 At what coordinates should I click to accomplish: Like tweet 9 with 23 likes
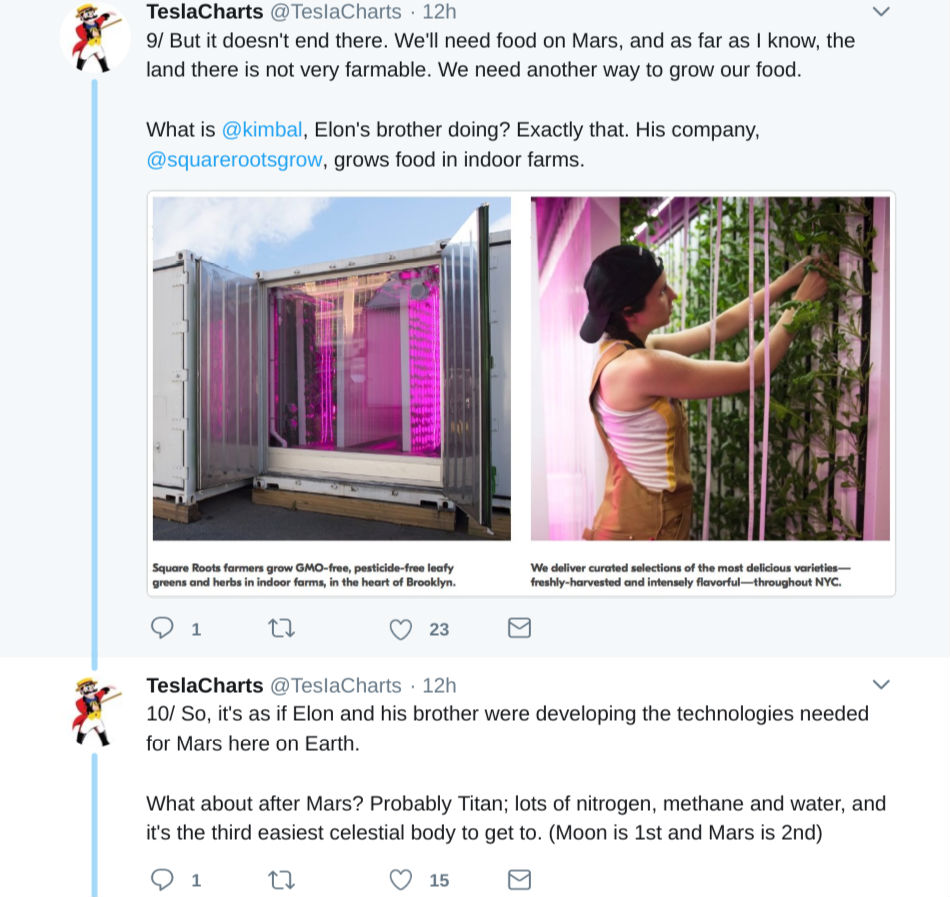click(400, 629)
